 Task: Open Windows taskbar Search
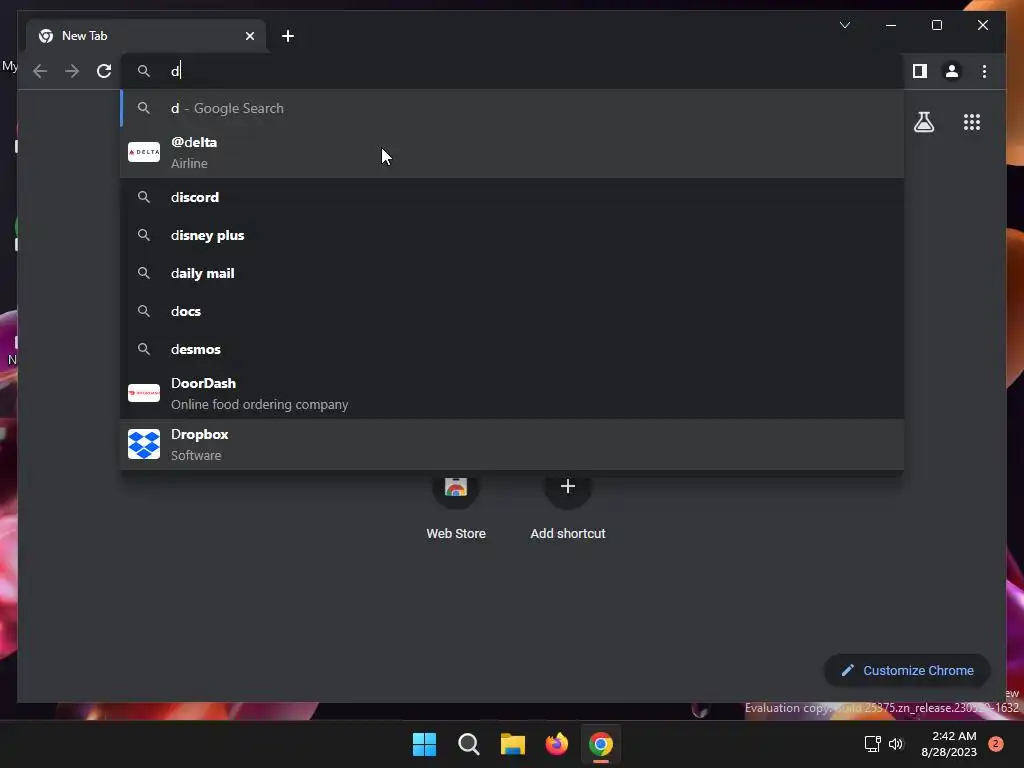coord(468,744)
